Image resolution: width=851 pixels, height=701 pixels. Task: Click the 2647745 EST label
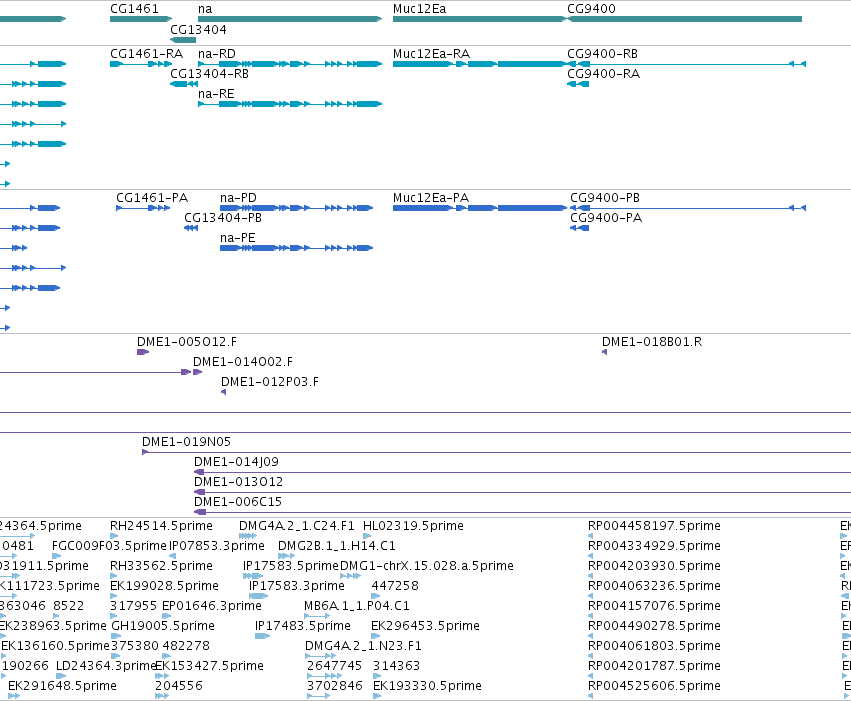tap(334, 666)
